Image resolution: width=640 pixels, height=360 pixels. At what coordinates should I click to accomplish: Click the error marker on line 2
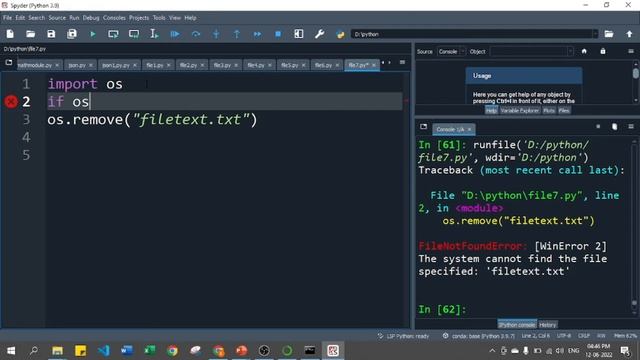11,101
